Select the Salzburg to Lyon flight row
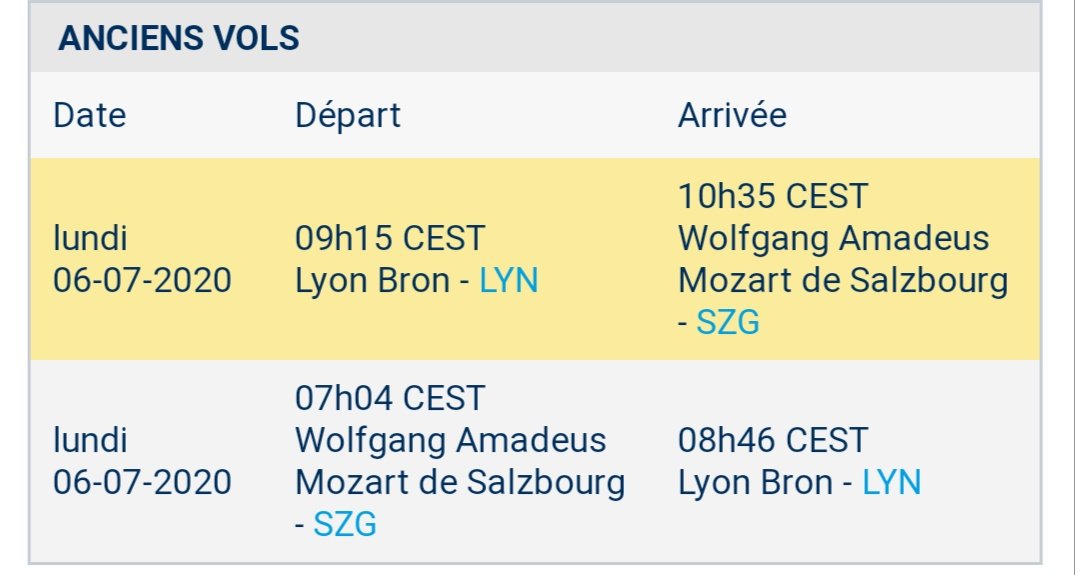The image size is (1075, 575). point(535,461)
